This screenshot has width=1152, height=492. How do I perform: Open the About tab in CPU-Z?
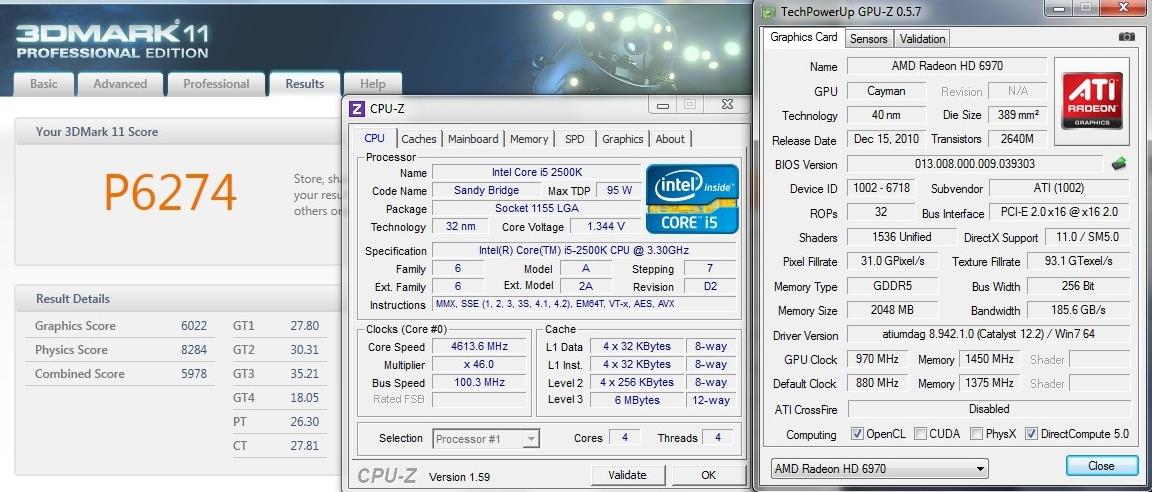click(x=669, y=139)
